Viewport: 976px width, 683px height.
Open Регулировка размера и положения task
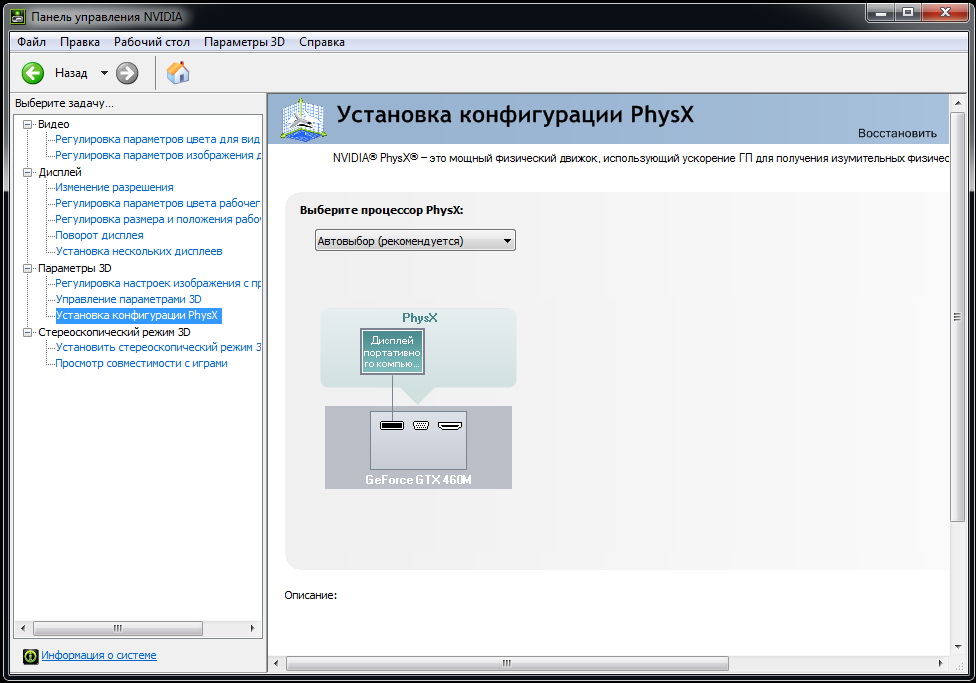[x=158, y=220]
